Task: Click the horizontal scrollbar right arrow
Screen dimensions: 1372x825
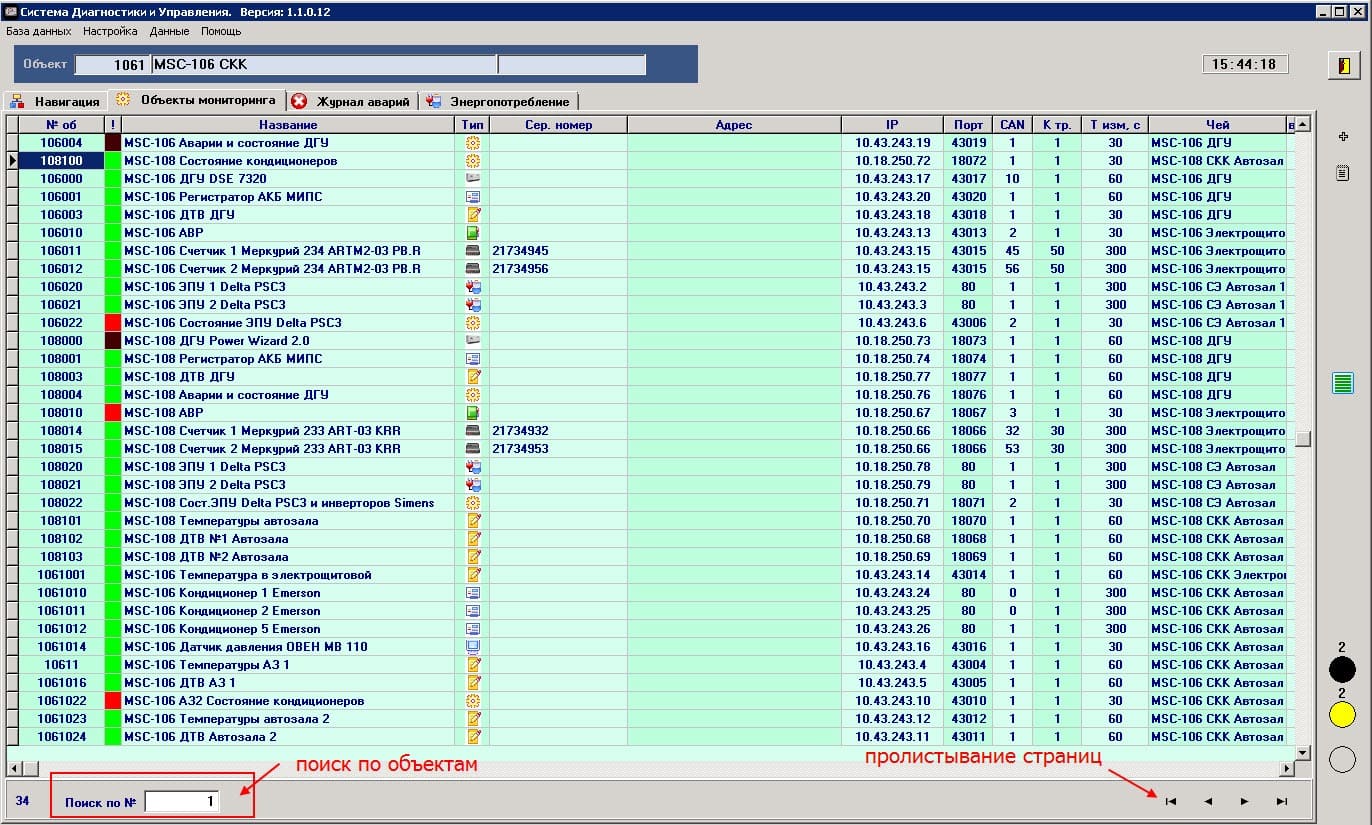Action: click(1287, 769)
